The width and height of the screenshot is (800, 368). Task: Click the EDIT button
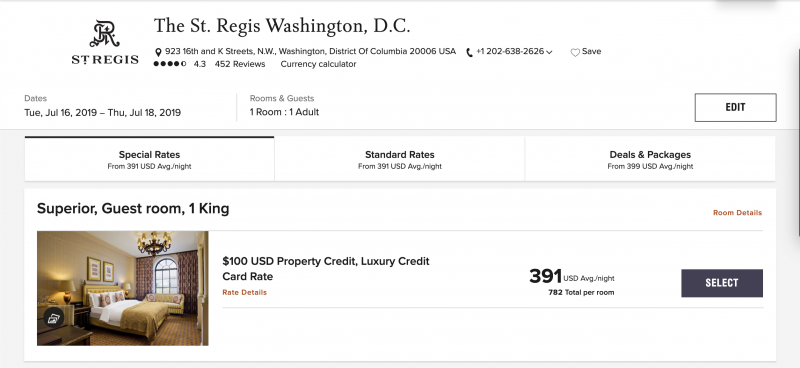pyautogui.click(x=735, y=107)
